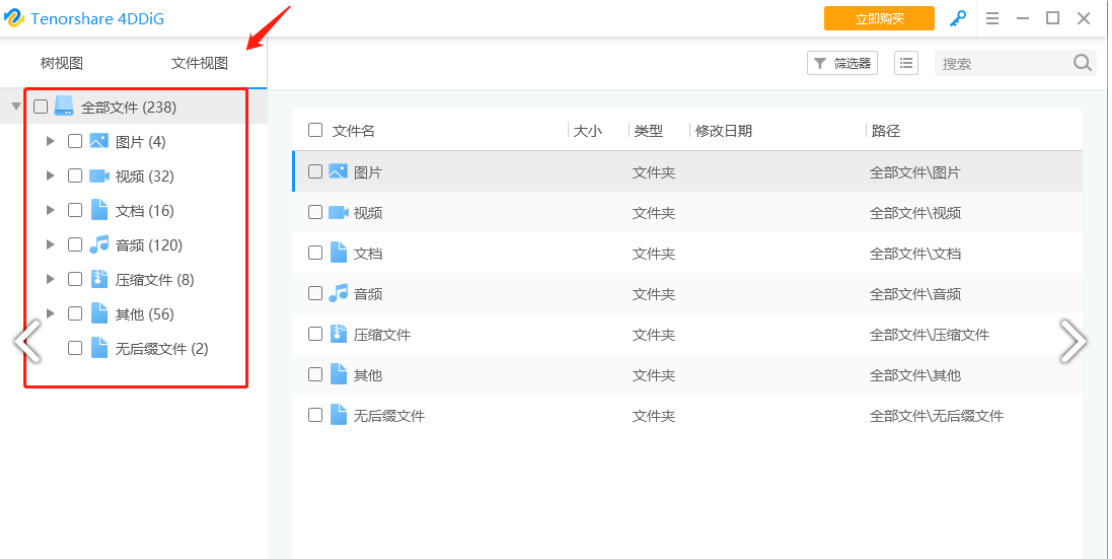
Task: Check the 图片 row checkbox in table
Action: pos(315,171)
